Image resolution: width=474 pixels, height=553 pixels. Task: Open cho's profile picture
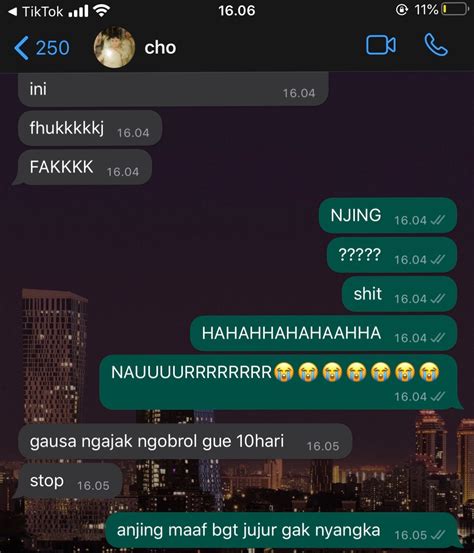(114, 47)
